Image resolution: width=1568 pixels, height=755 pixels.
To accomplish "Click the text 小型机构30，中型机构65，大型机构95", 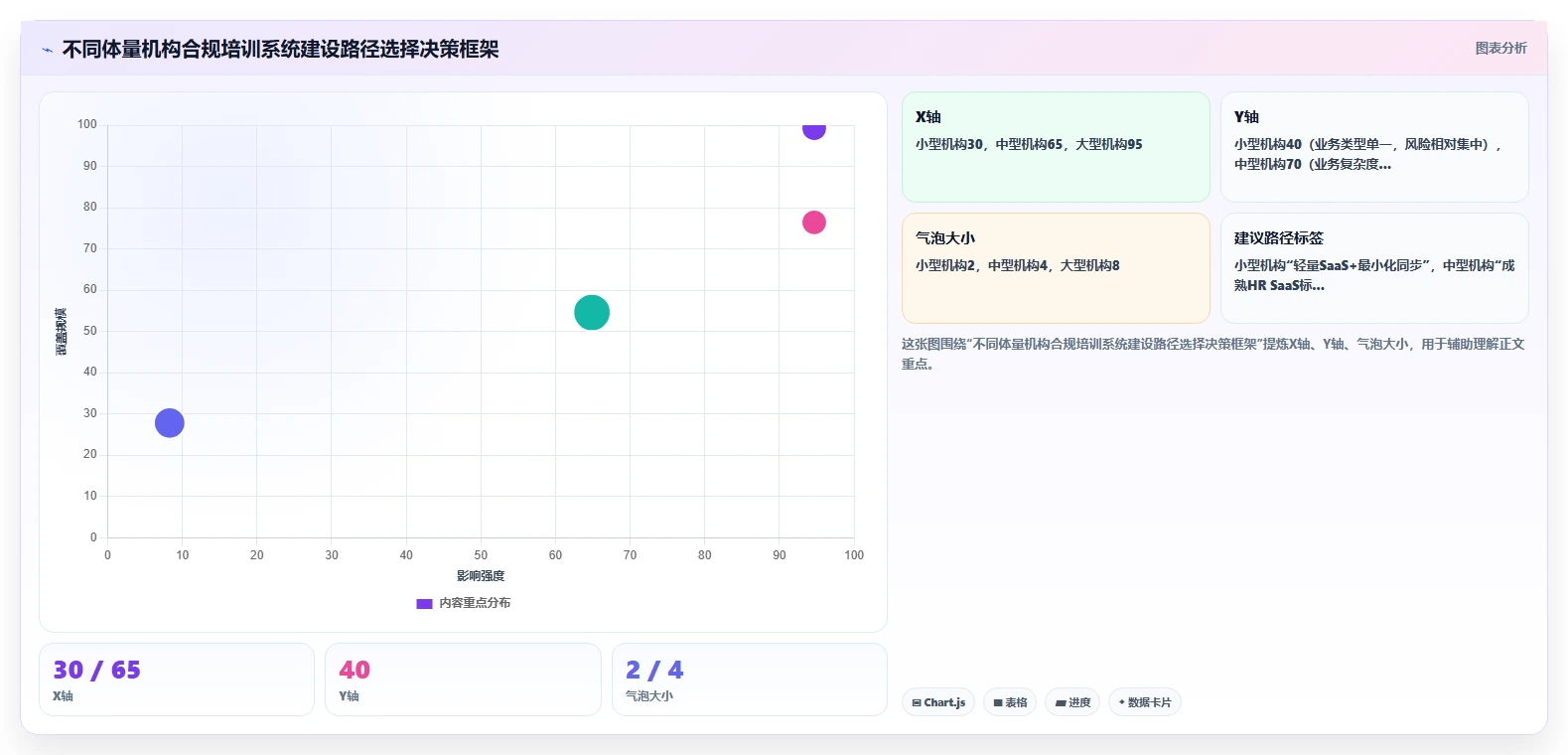I will (1029, 144).
